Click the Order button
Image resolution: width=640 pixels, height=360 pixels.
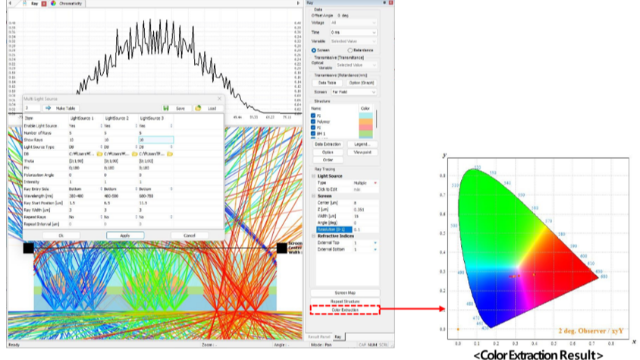click(327, 160)
